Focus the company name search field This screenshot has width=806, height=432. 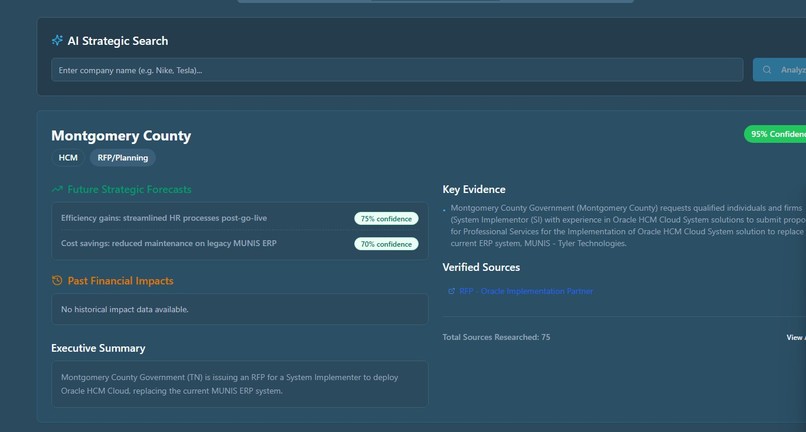pos(397,70)
